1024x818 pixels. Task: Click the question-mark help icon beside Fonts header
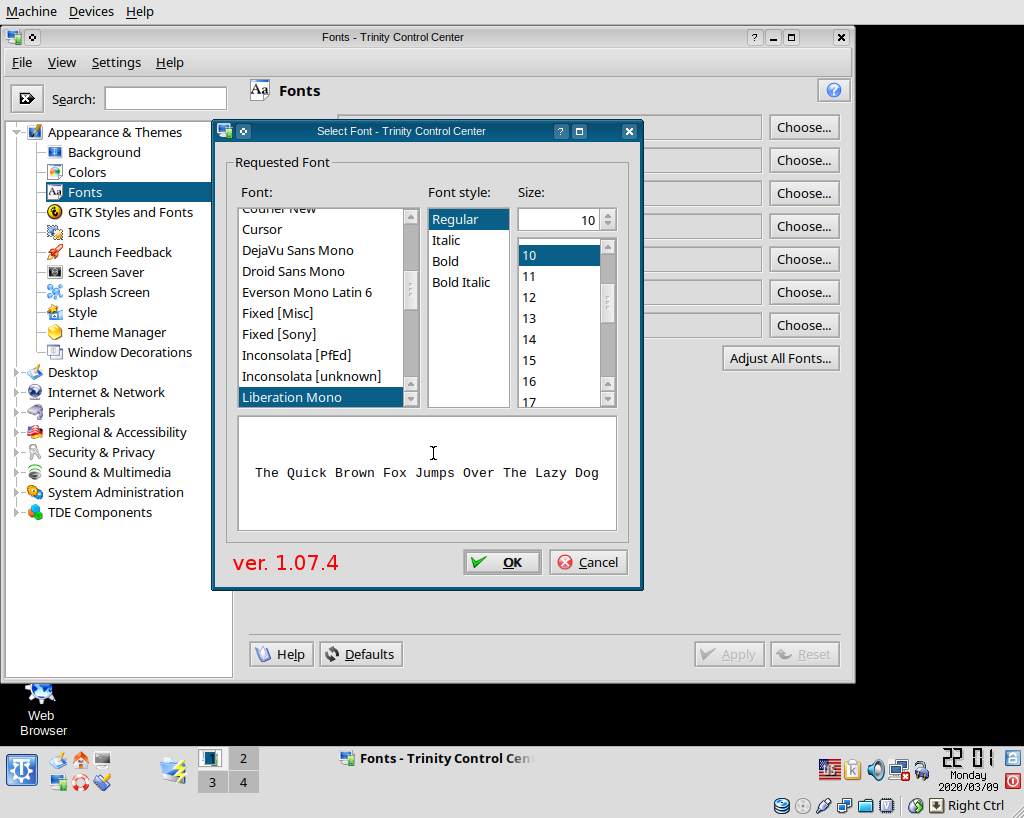point(834,90)
